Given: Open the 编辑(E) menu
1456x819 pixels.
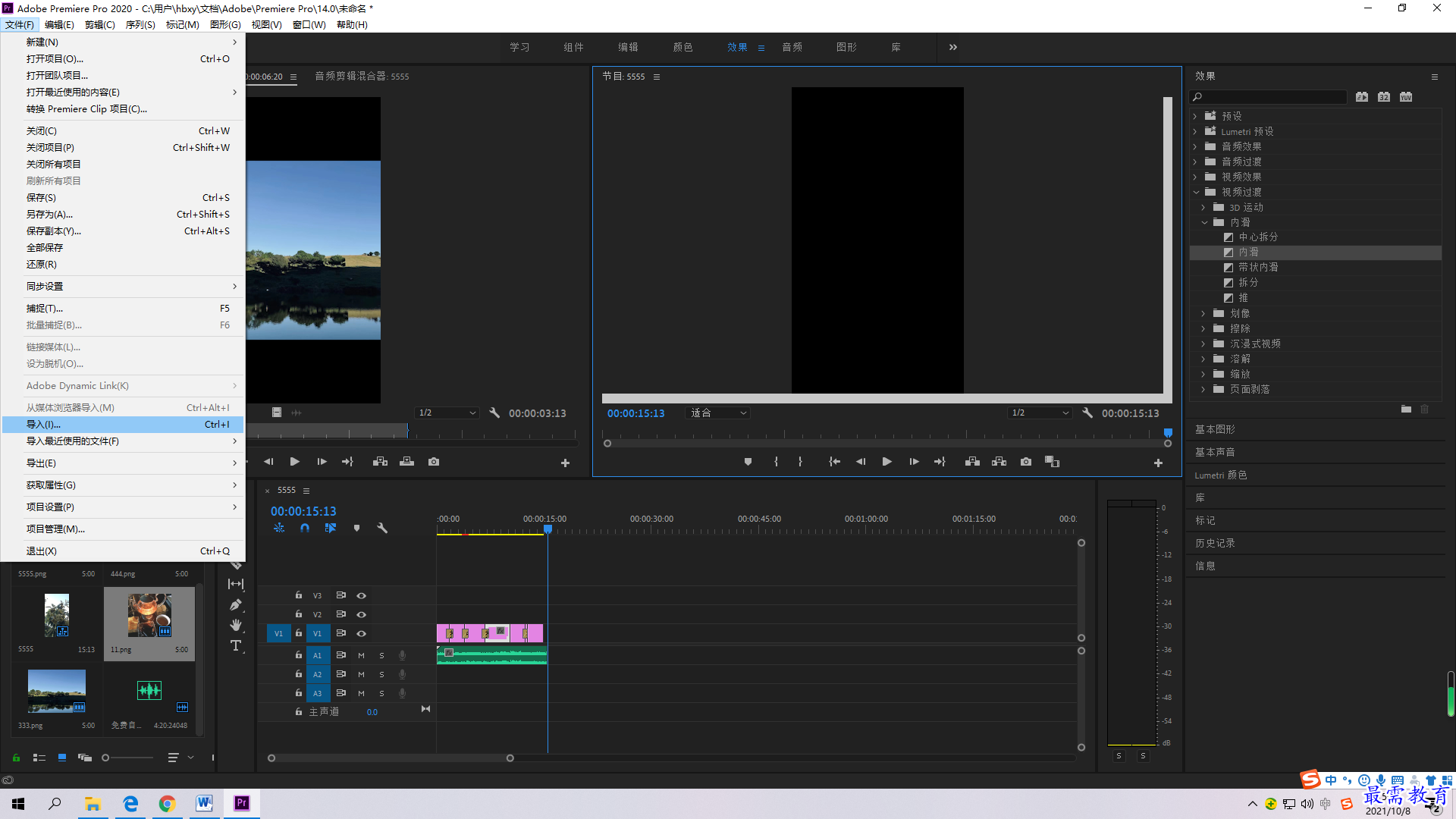Looking at the screenshot, I should [59, 25].
